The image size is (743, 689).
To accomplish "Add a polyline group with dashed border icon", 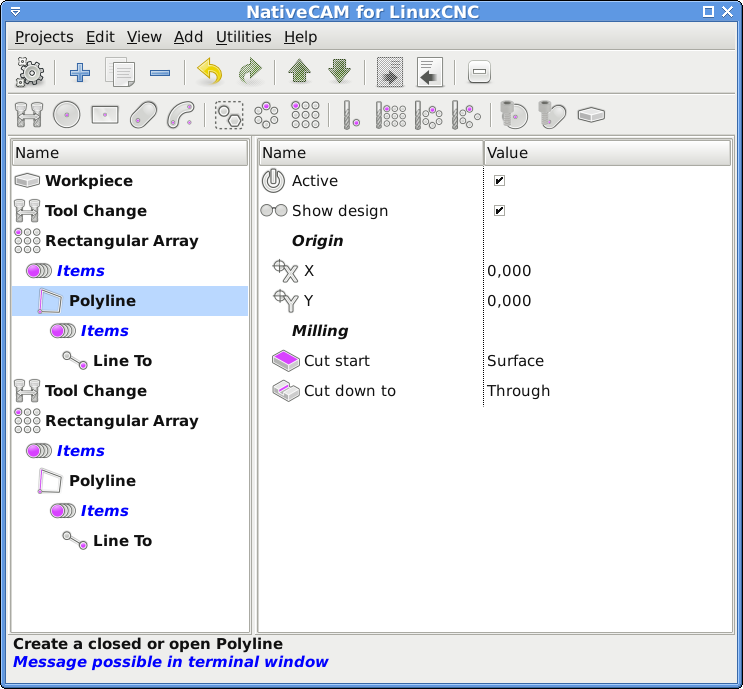I will pyautogui.click(x=229, y=115).
